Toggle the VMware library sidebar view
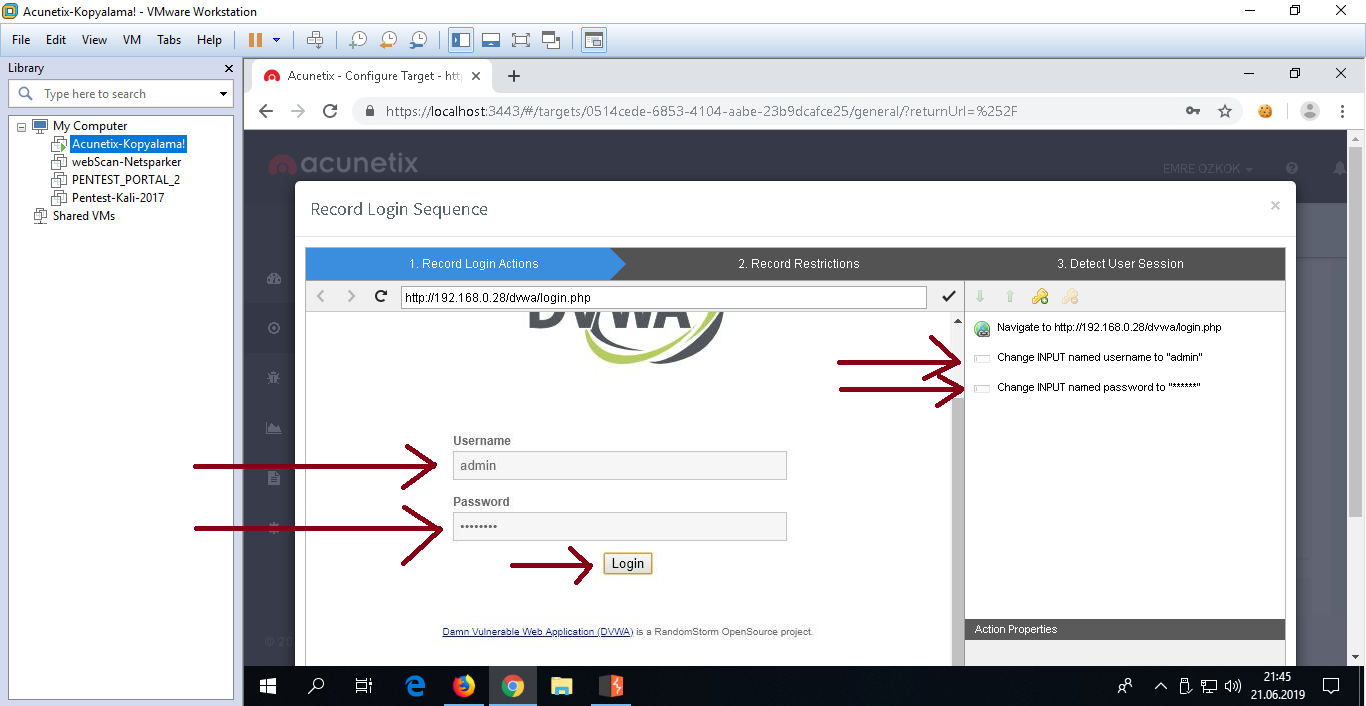The height and width of the screenshot is (706, 1366). point(461,40)
